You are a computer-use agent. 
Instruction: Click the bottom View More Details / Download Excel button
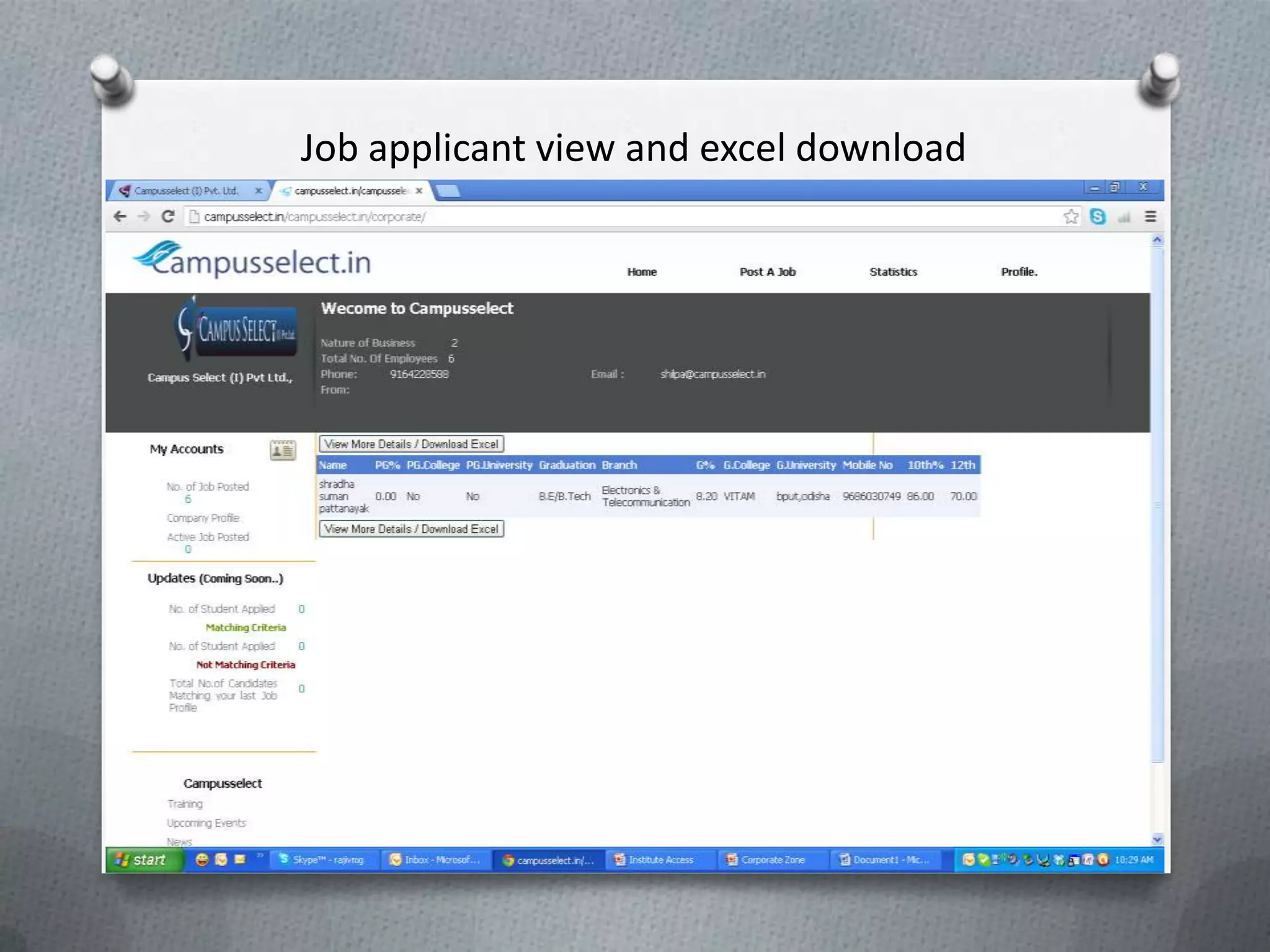[411, 529]
